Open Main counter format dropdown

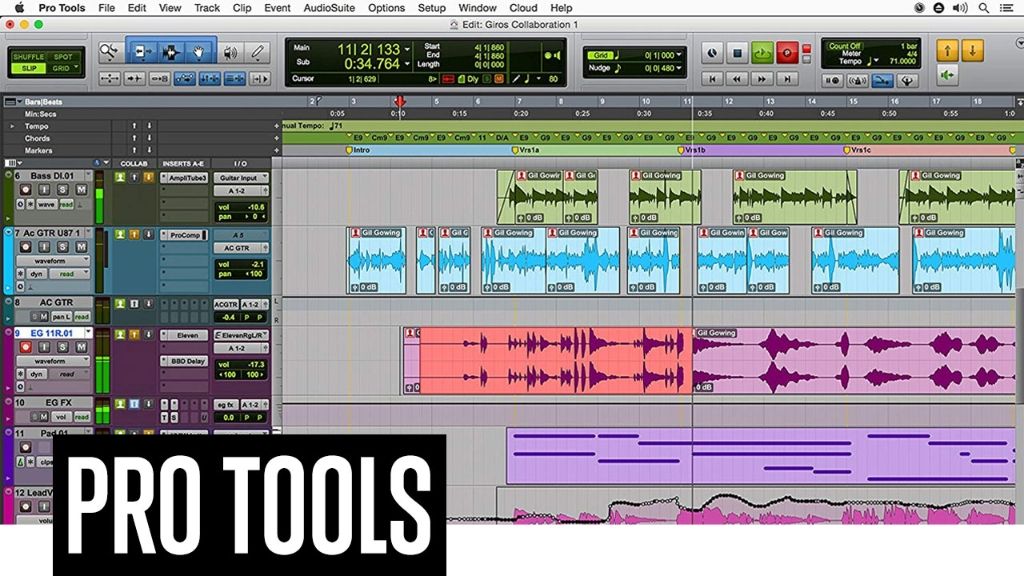tap(407, 49)
